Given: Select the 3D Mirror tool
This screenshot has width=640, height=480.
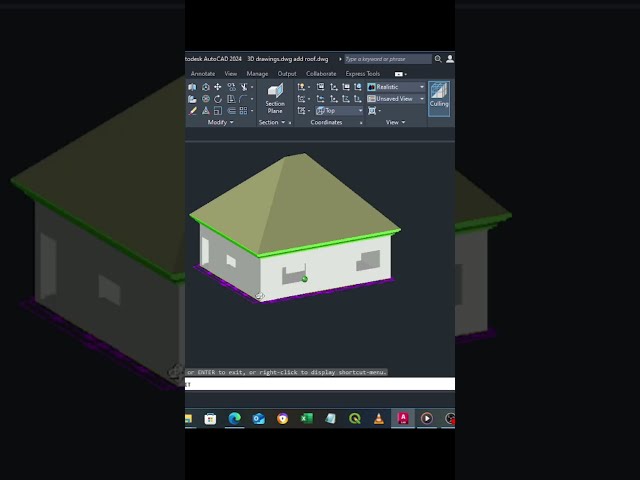Looking at the screenshot, I should pyautogui.click(x=192, y=87).
